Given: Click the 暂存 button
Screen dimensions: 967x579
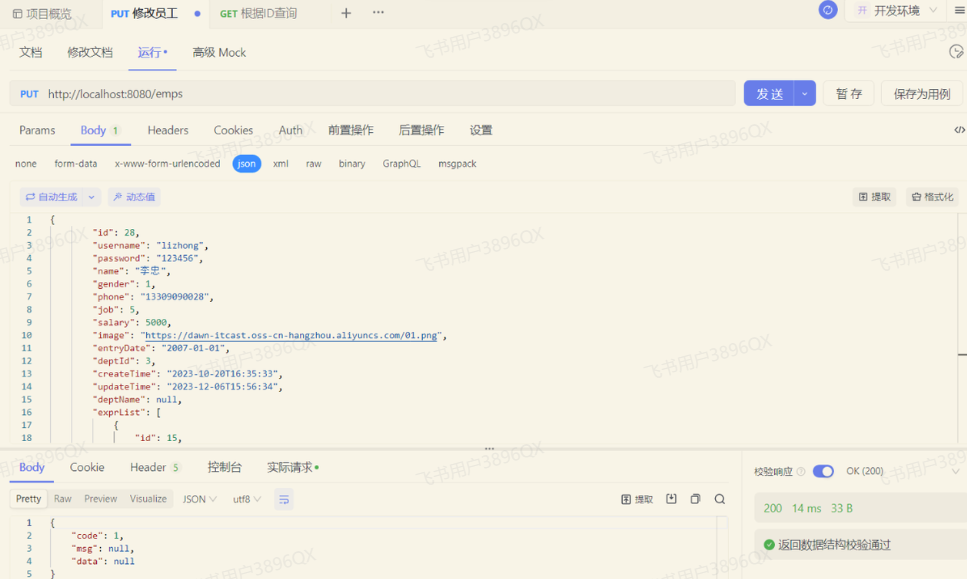Looking at the screenshot, I should click(x=849, y=94).
